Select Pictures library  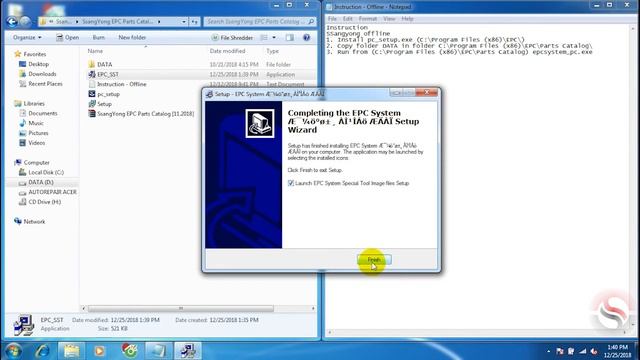click(38, 133)
